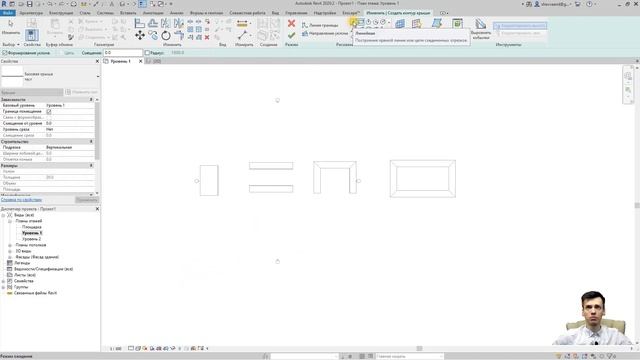Select the Move tool

[140, 36]
